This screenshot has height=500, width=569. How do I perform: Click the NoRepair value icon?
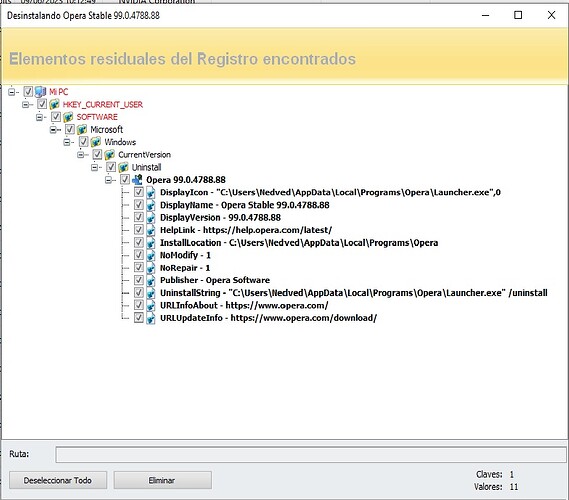pyautogui.click(x=151, y=268)
